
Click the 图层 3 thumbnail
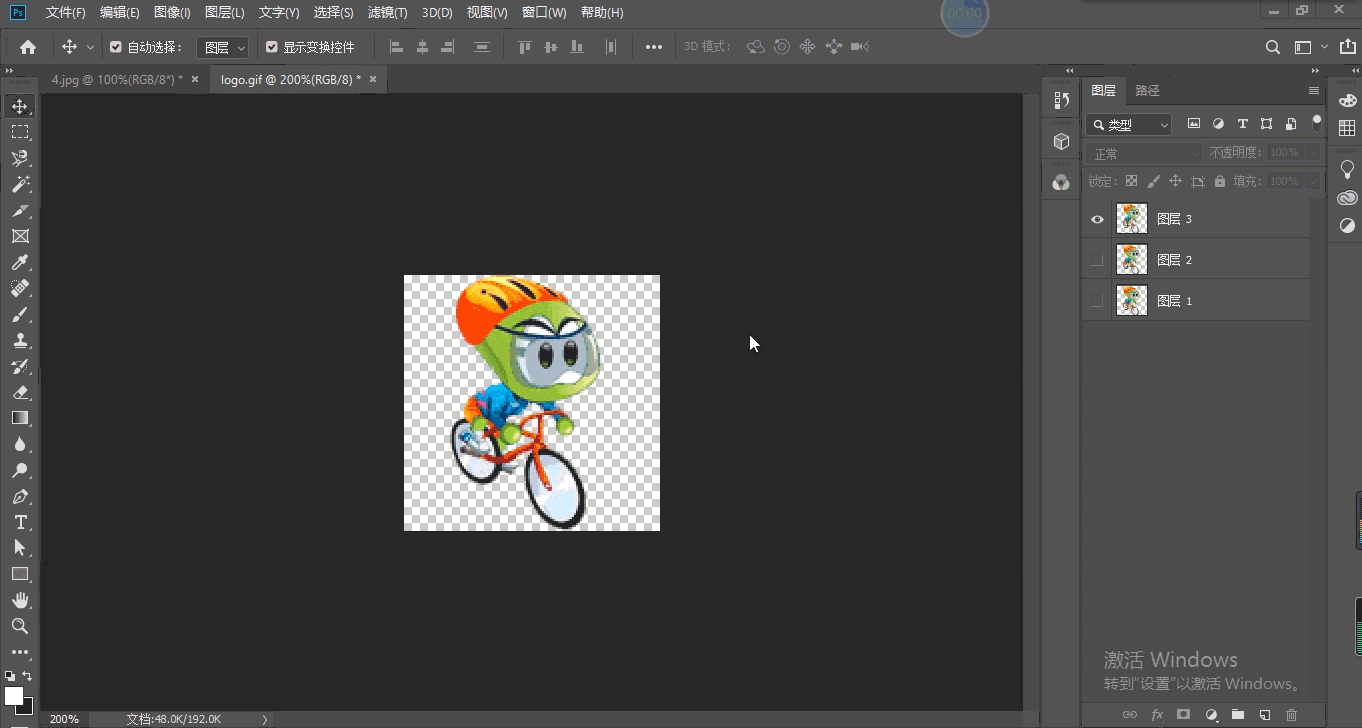coord(1132,219)
